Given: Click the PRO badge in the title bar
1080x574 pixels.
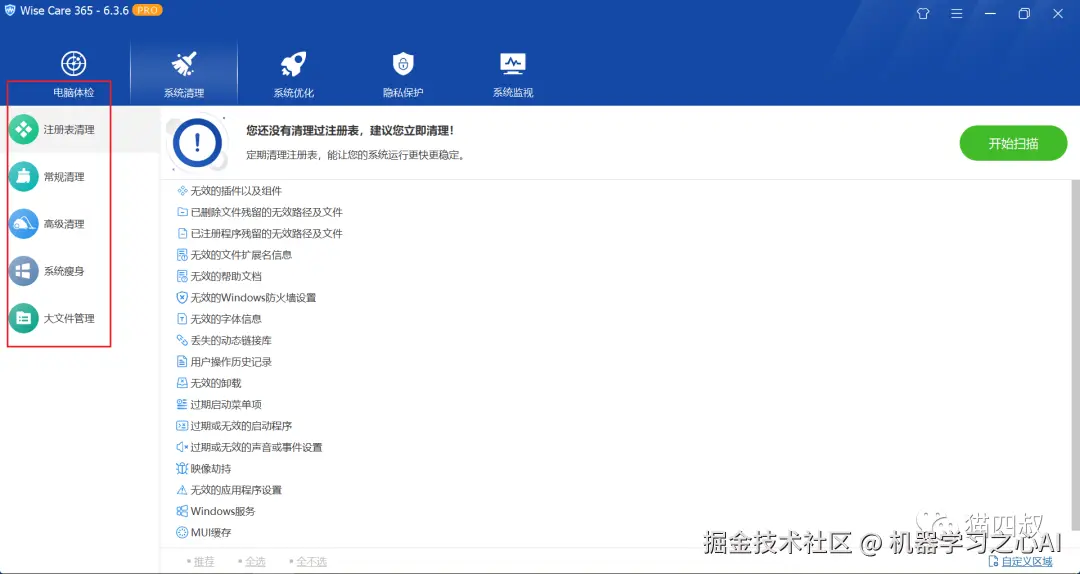Looking at the screenshot, I should [147, 10].
